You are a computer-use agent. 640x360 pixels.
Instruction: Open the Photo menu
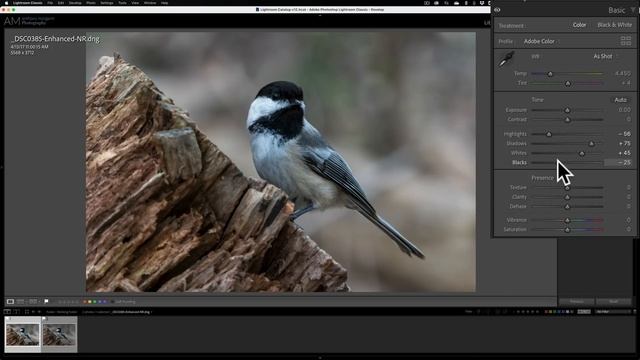click(91, 3)
